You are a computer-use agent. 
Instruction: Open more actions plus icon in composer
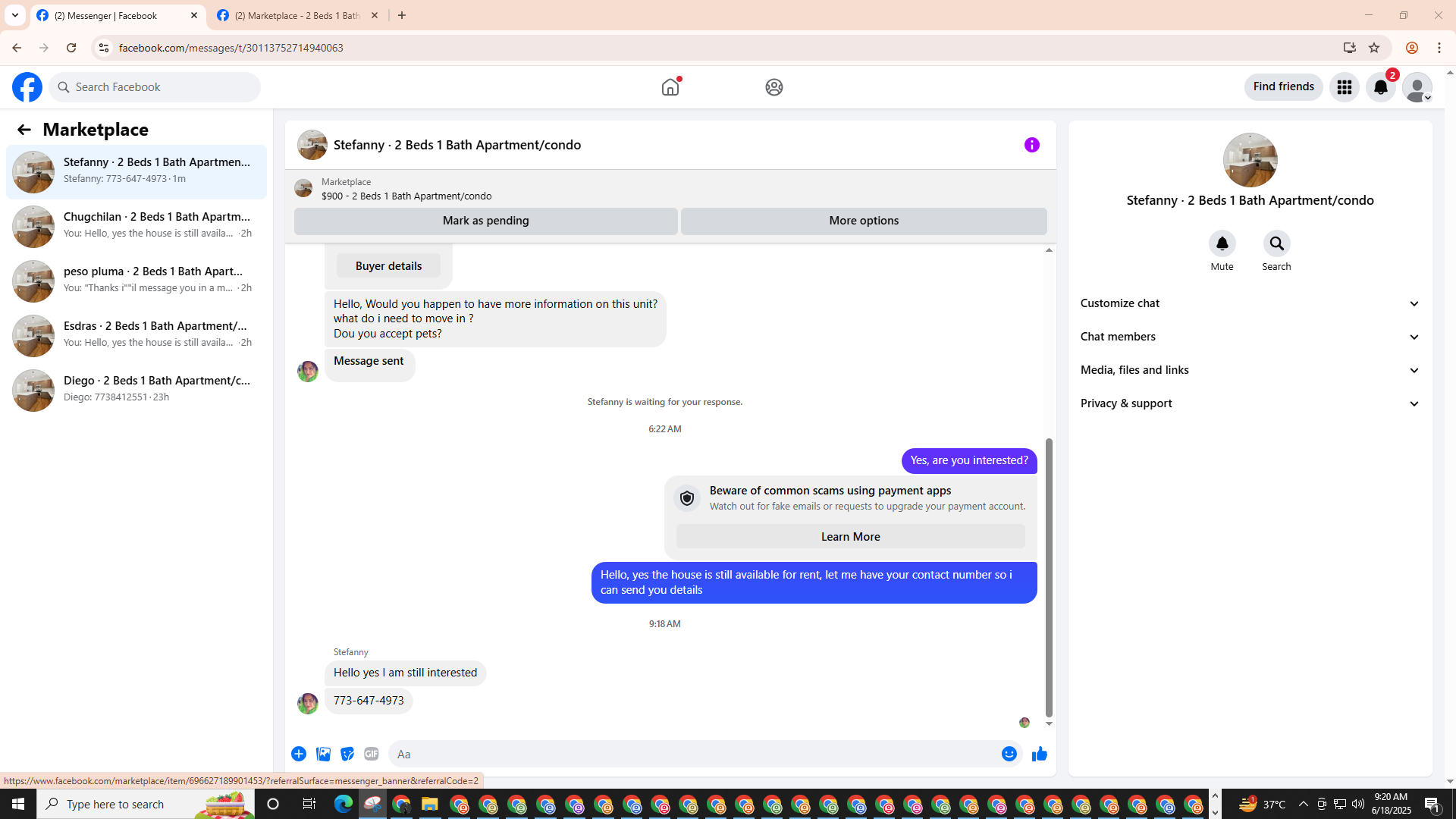pos(299,754)
